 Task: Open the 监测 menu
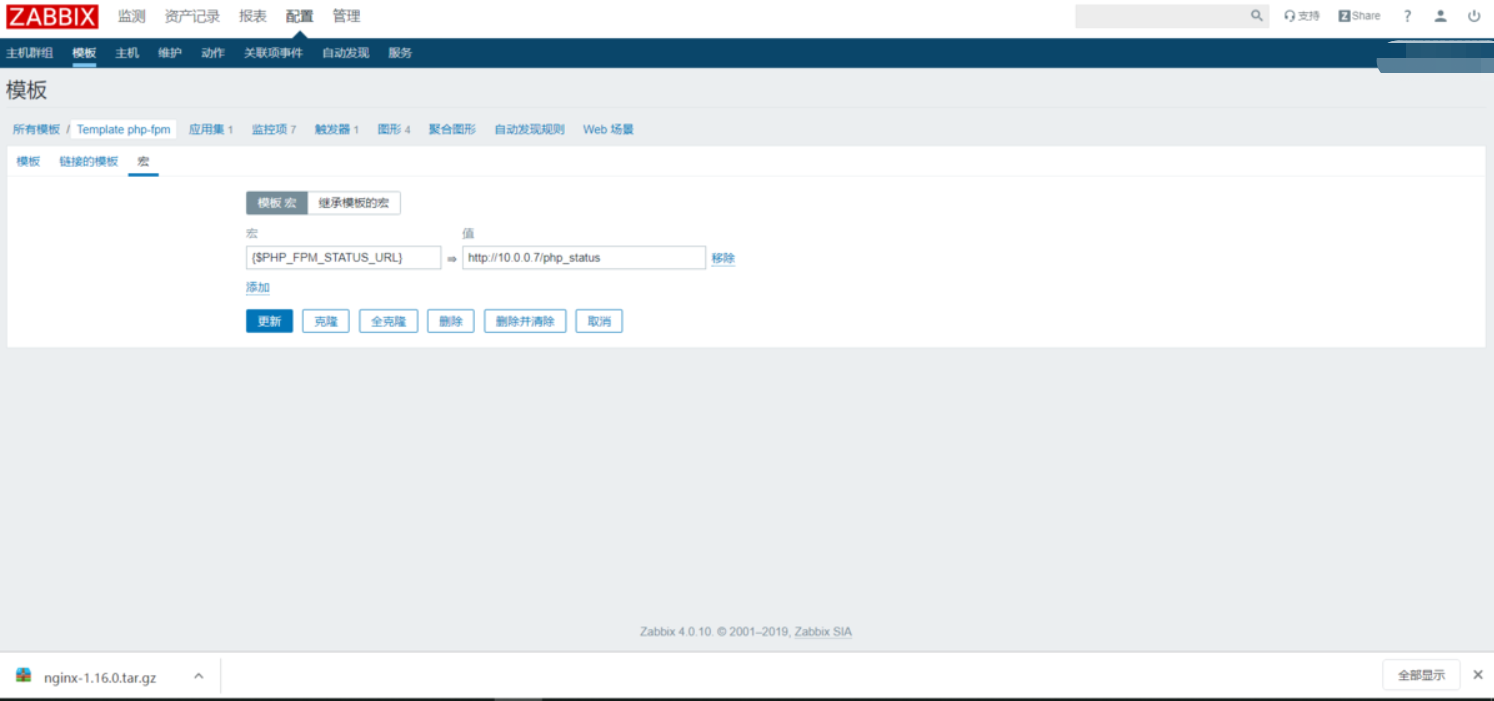[x=131, y=16]
